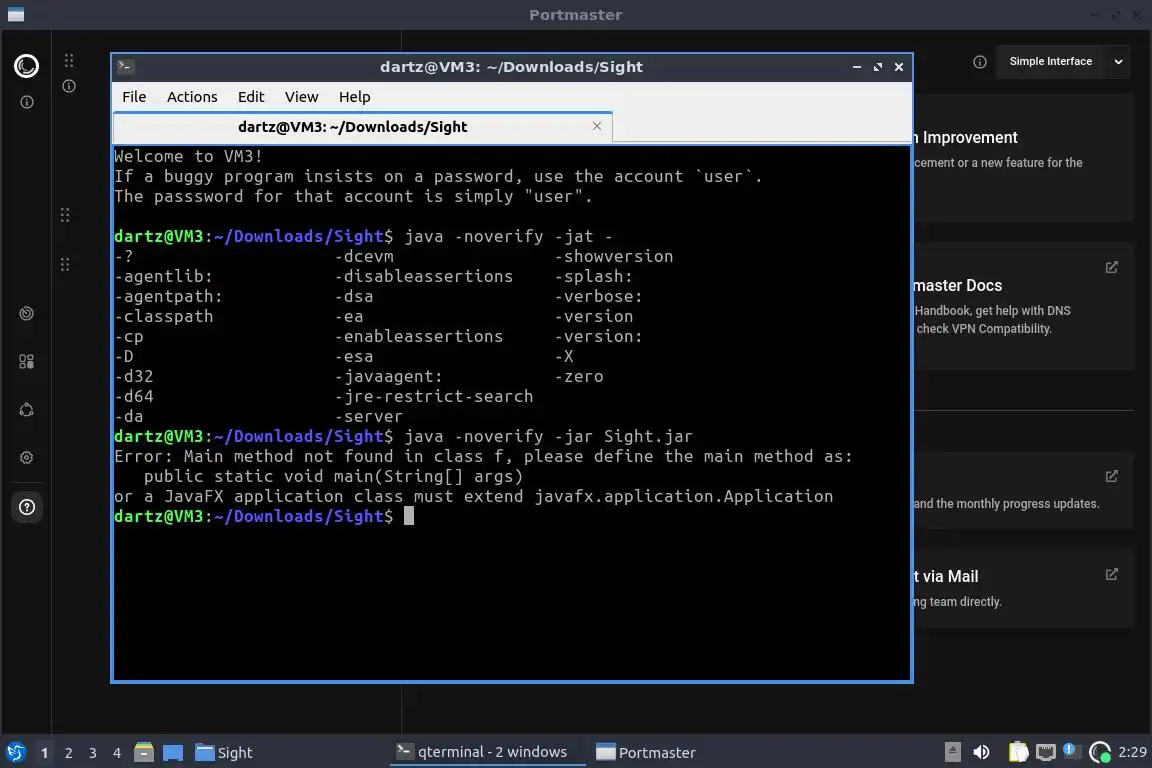The image size is (1152, 768).
Task: Click 'java -noverify -jar Sight.jar' command text
Action: 548,437
